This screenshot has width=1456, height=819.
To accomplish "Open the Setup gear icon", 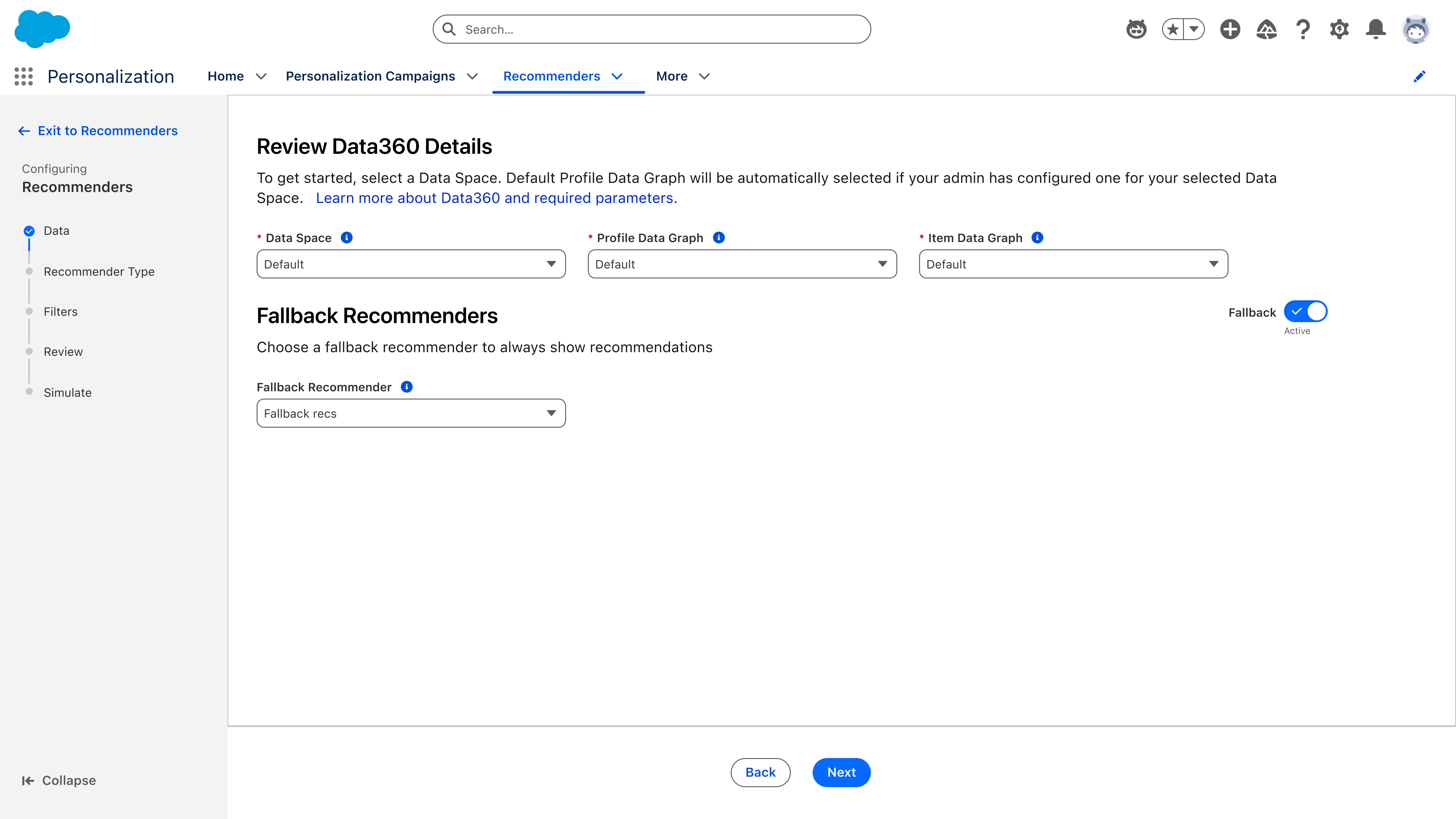I will [x=1339, y=29].
